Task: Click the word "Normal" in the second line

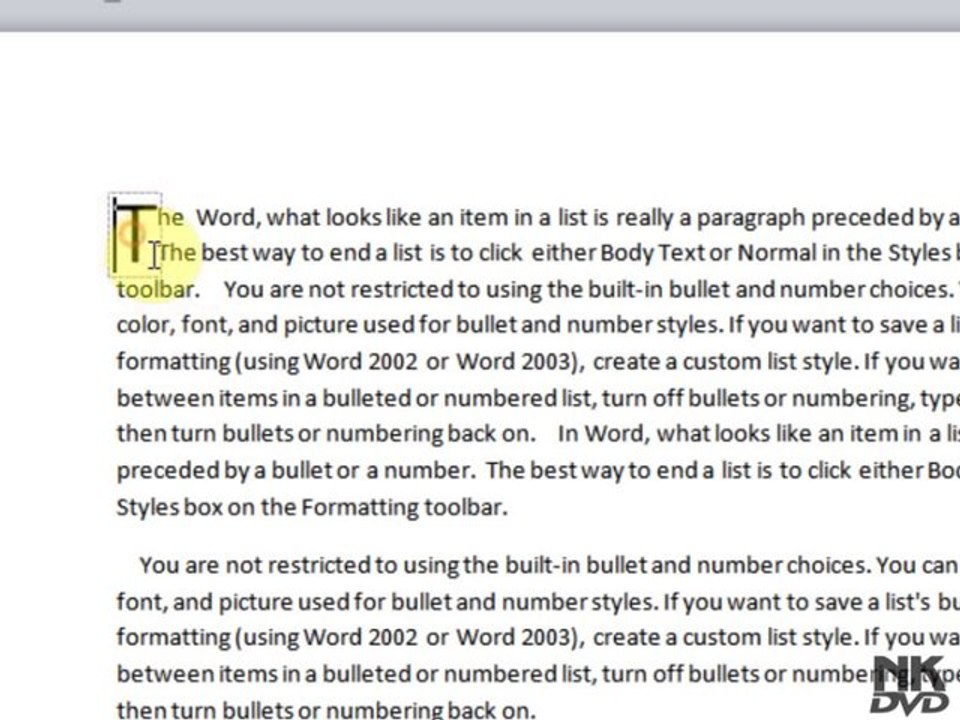Action: pyautogui.click(x=777, y=253)
